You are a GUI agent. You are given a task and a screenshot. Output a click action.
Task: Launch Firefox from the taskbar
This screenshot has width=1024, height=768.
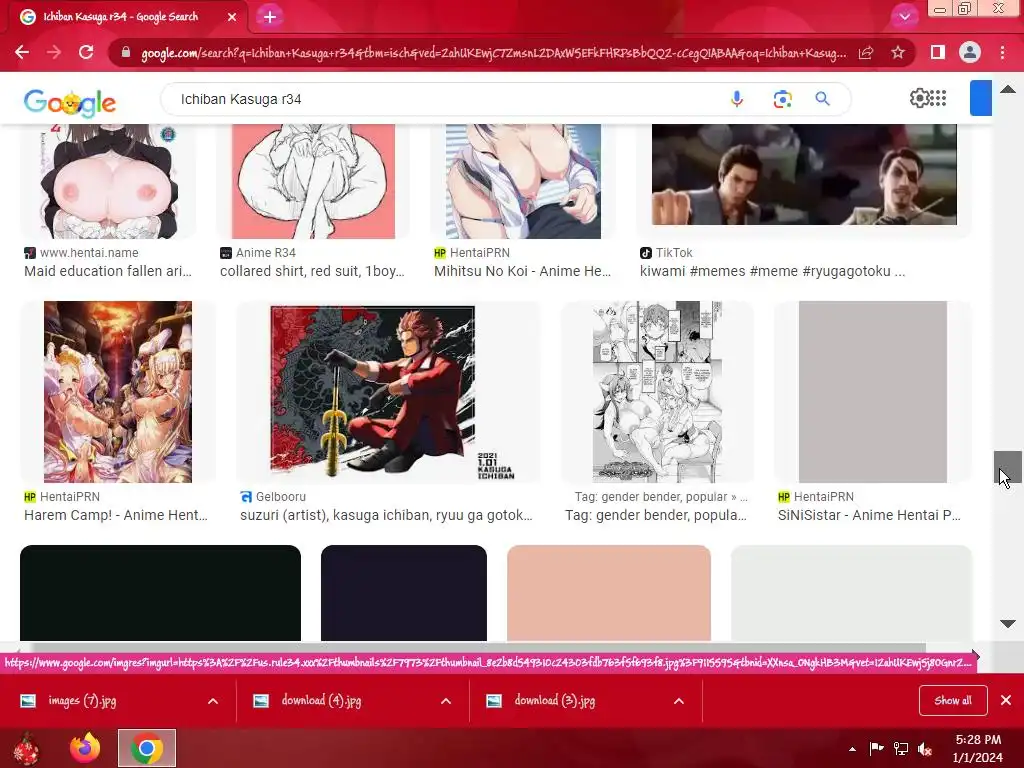pos(86,748)
